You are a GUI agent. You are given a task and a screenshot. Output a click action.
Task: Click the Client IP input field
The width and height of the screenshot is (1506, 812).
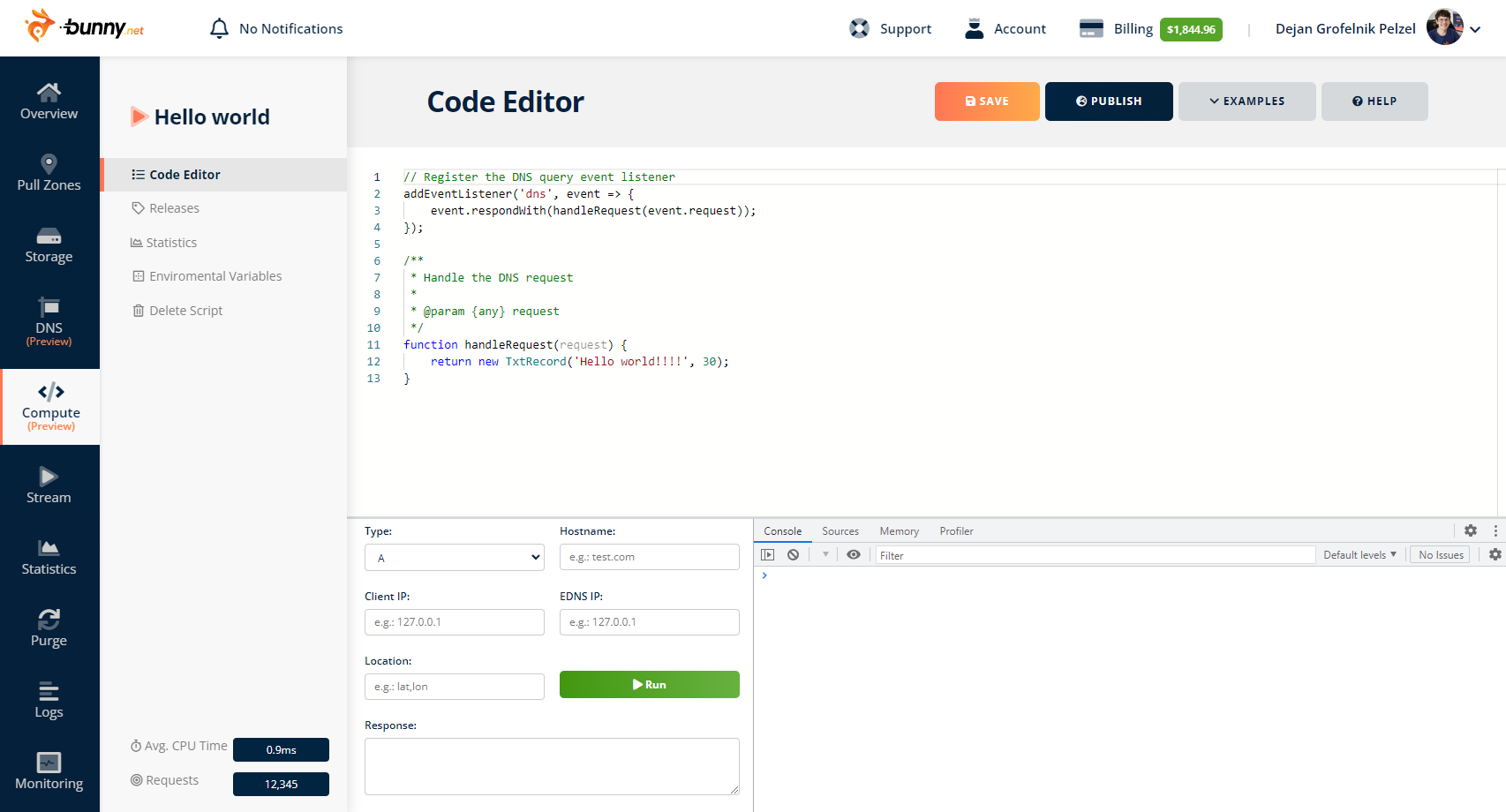click(x=455, y=622)
